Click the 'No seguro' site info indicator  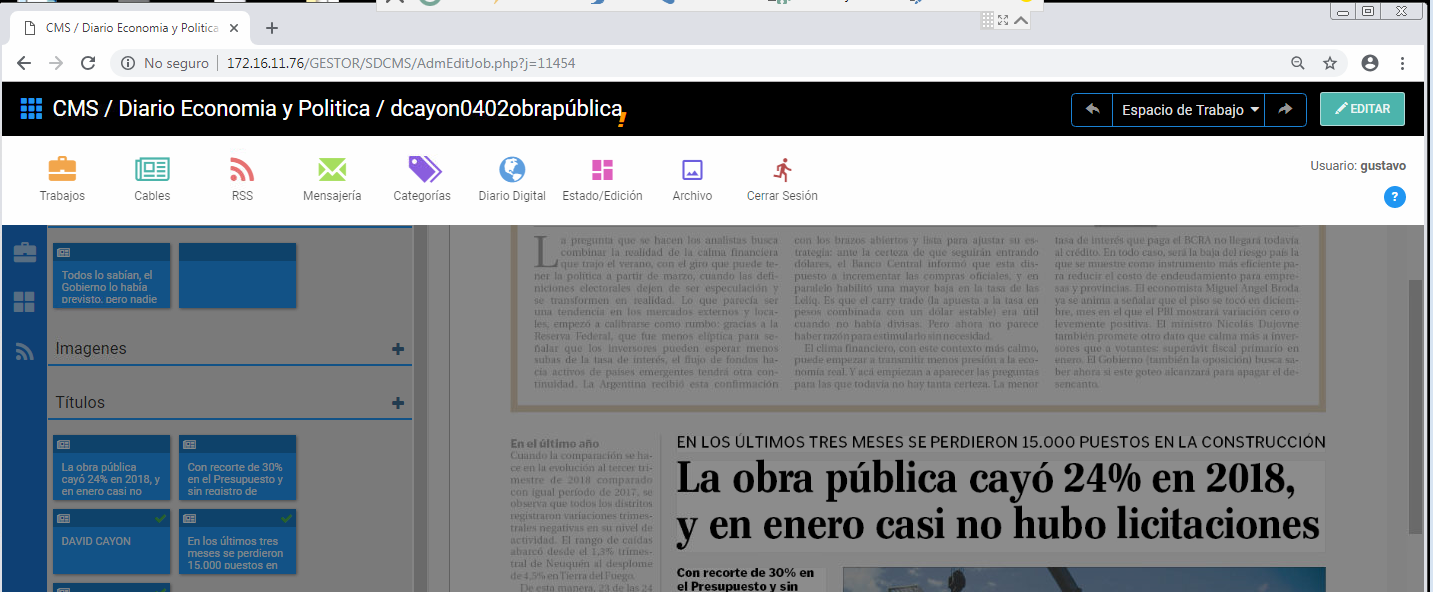coord(165,63)
